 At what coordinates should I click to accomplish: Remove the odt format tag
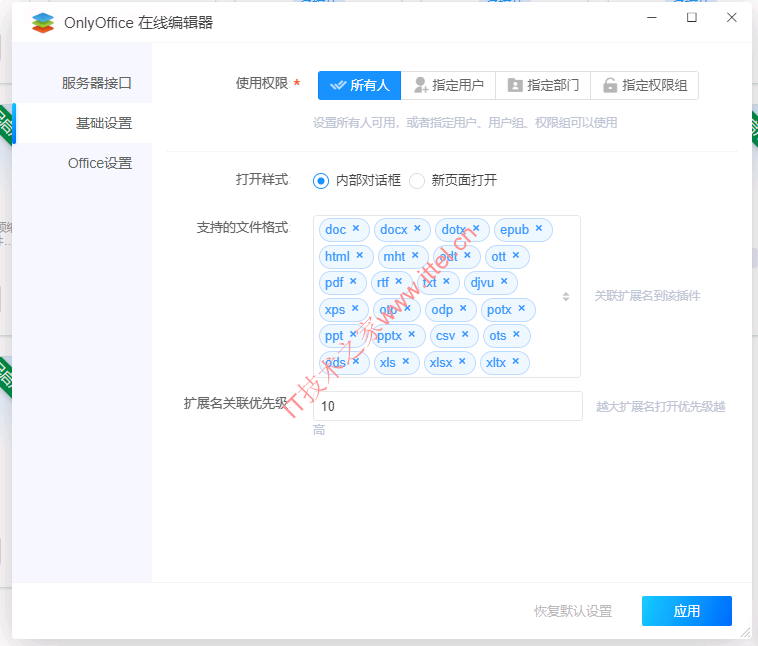(467, 255)
